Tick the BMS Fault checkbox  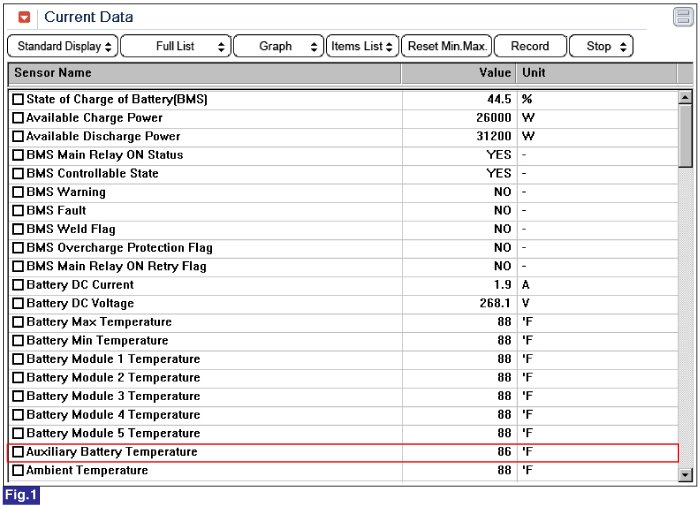click(18, 211)
